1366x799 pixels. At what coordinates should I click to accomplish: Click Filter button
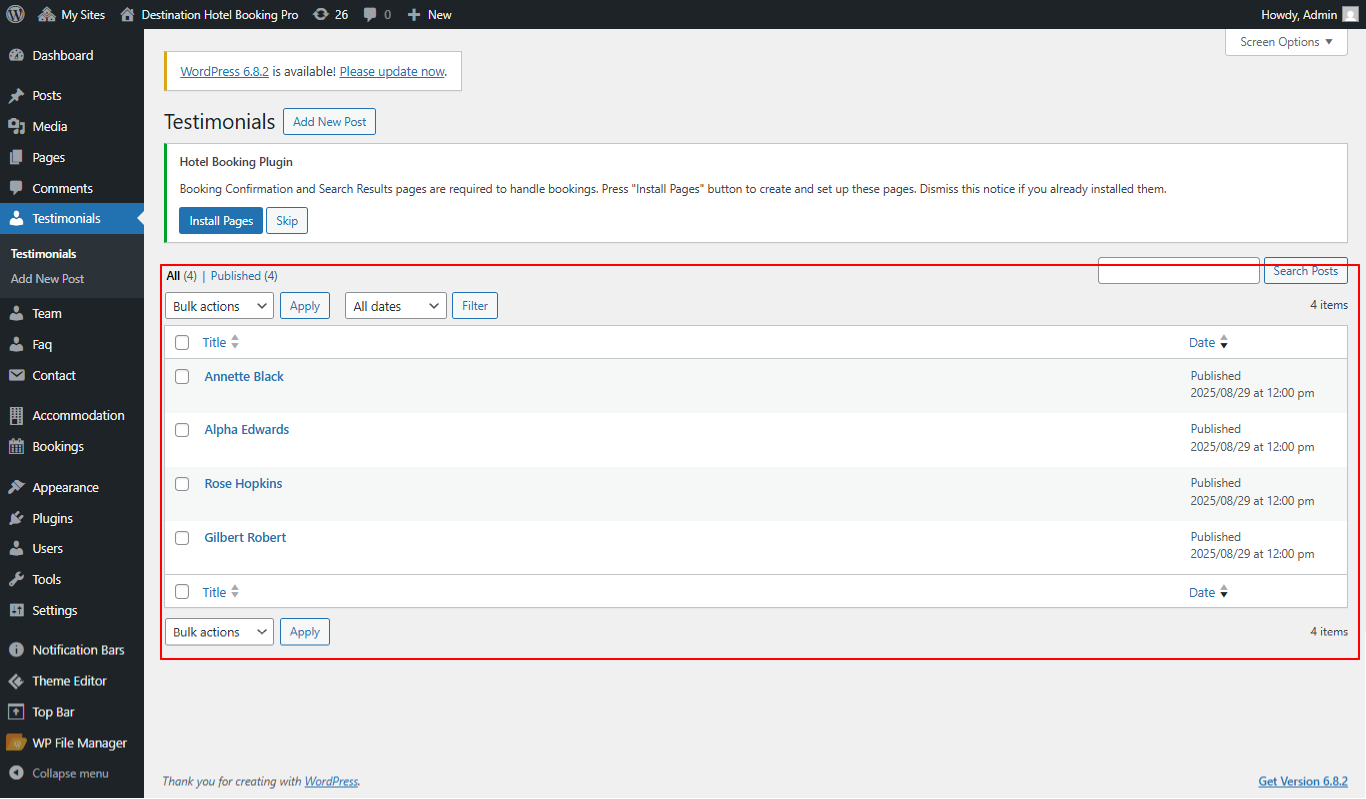click(475, 306)
